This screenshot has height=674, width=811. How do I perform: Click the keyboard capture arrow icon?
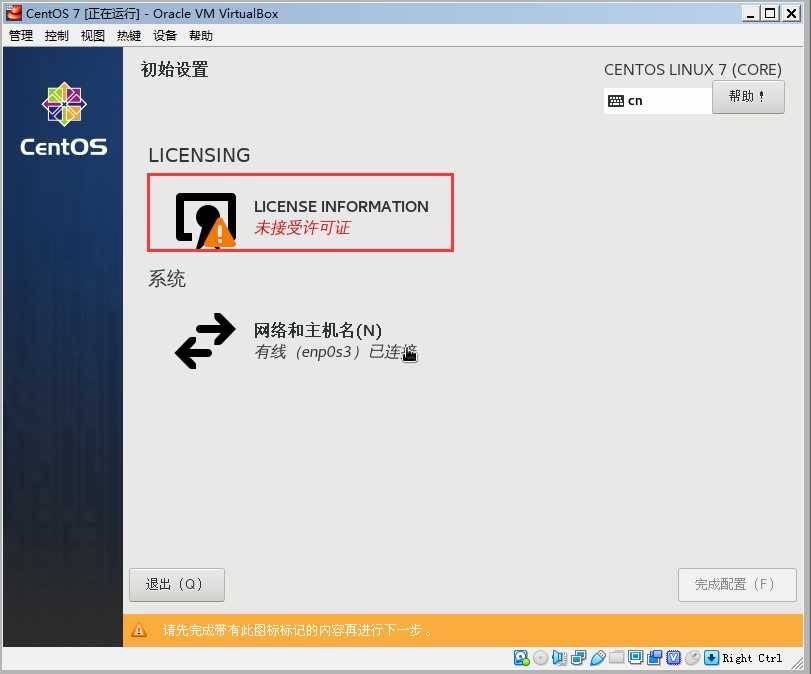(712, 658)
